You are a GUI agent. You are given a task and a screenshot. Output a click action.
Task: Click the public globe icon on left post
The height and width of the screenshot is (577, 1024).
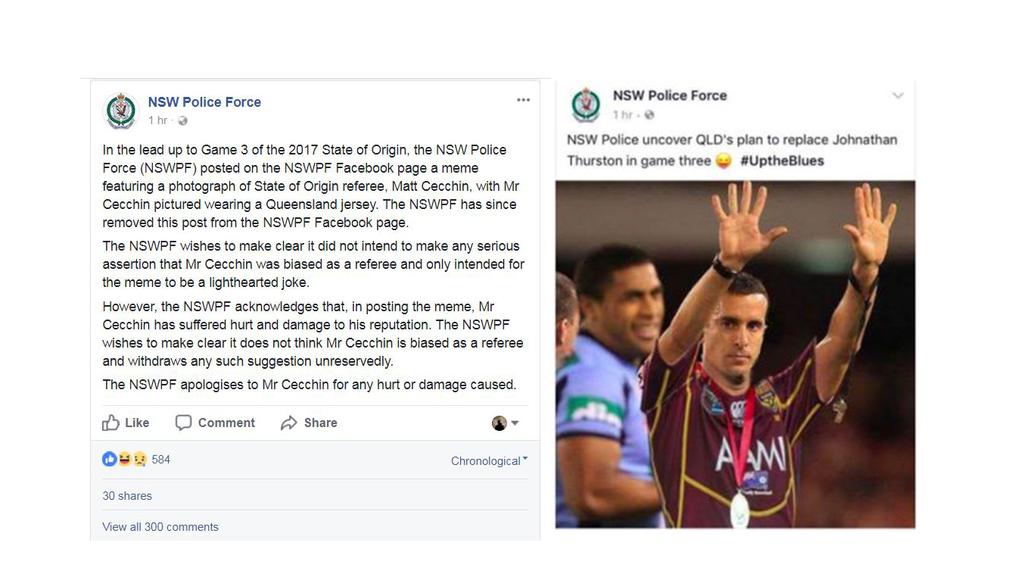tap(183, 121)
